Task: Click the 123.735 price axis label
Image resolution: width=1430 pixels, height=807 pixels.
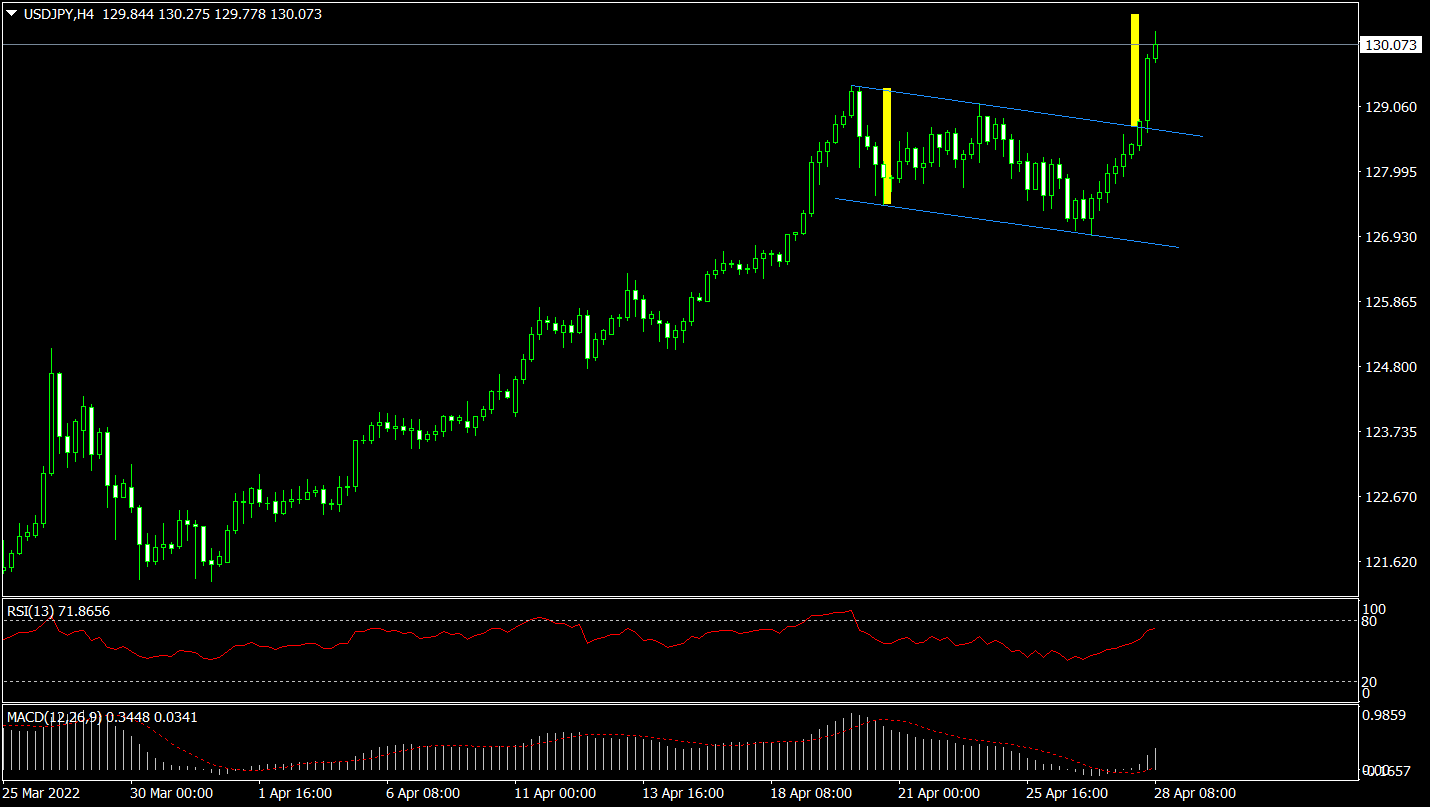Action: pos(1392,432)
